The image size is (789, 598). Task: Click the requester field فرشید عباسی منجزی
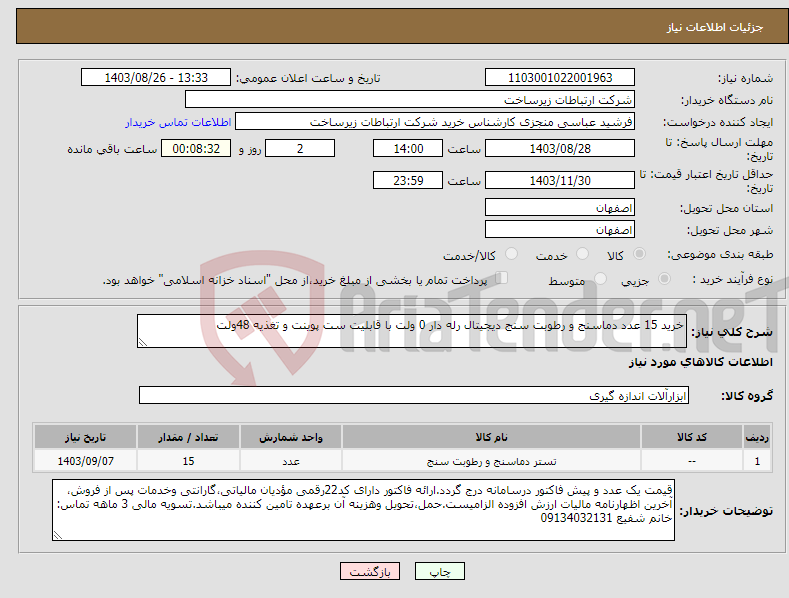click(x=435, y=121)
